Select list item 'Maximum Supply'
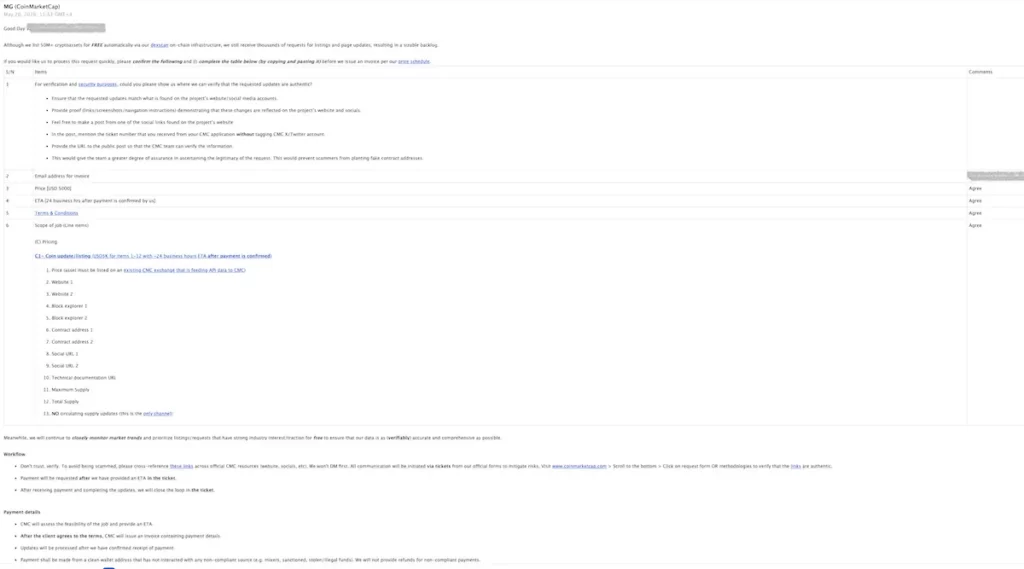This screenshot has width=1024, height=569. (x=71, y=390)
